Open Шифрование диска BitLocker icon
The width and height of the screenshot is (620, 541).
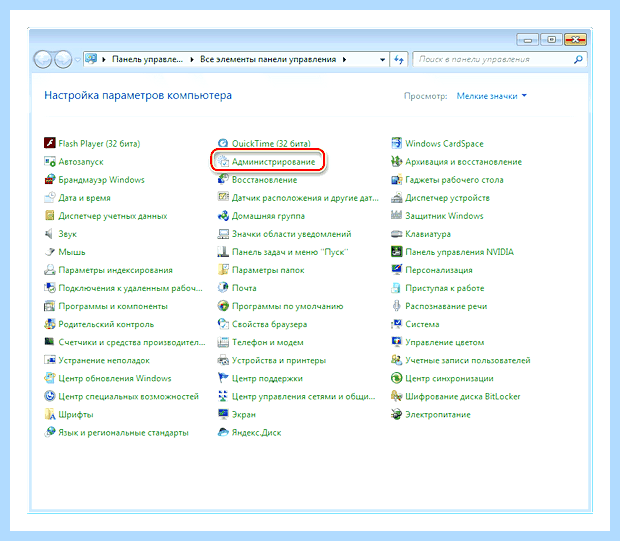click(x=396, y=396)
